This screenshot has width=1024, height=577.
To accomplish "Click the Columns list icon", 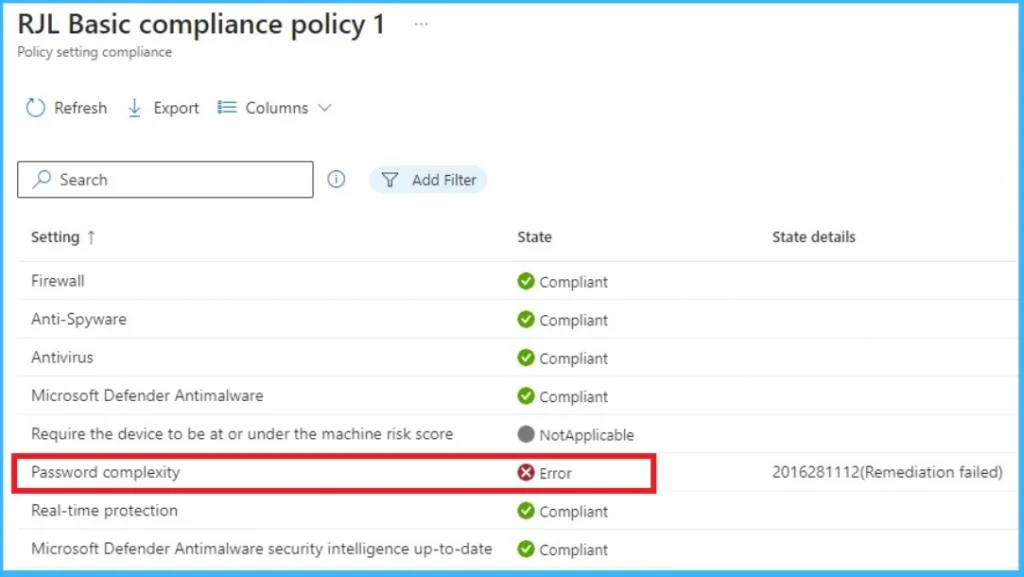I will pyautogui.click(x=227, y=107).
